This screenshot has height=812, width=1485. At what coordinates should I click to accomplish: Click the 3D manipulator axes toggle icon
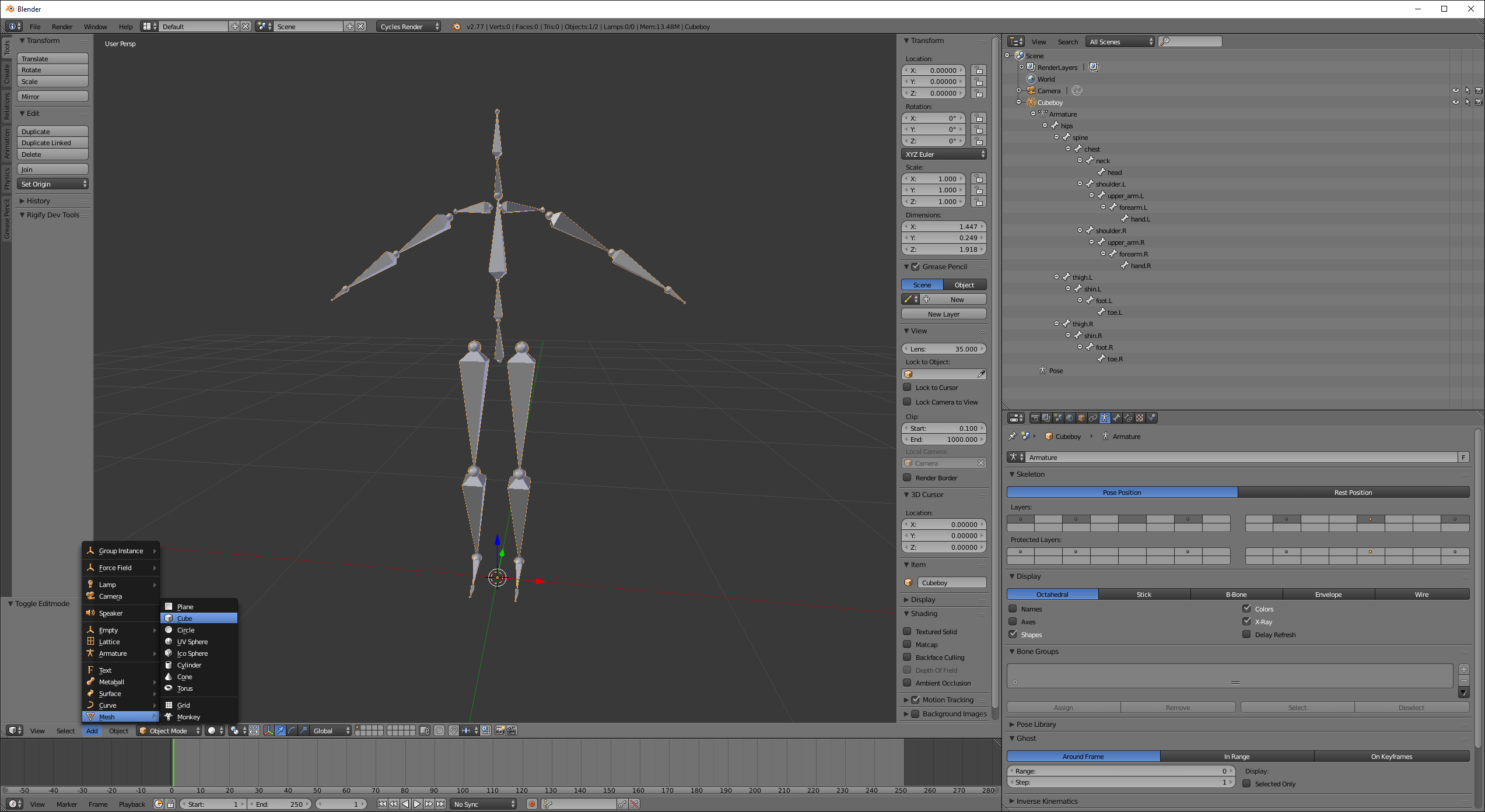point(268,730)
